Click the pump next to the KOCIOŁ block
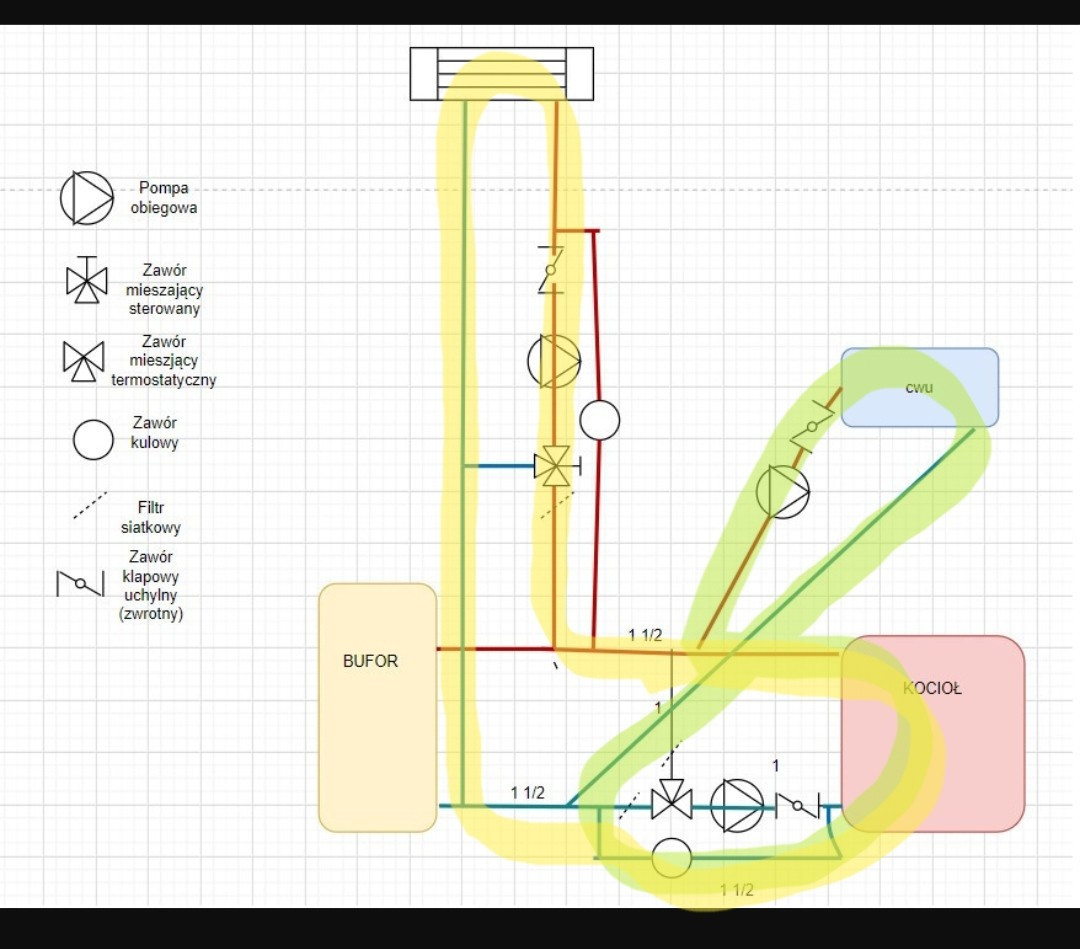 click(737, 805)
